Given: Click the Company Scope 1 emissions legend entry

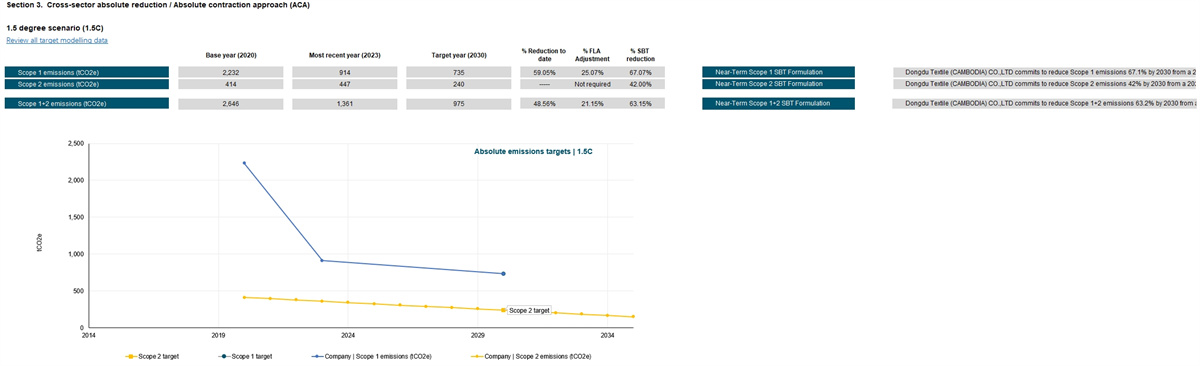Looking at the screenshot, I should click(x=364, y=356).
